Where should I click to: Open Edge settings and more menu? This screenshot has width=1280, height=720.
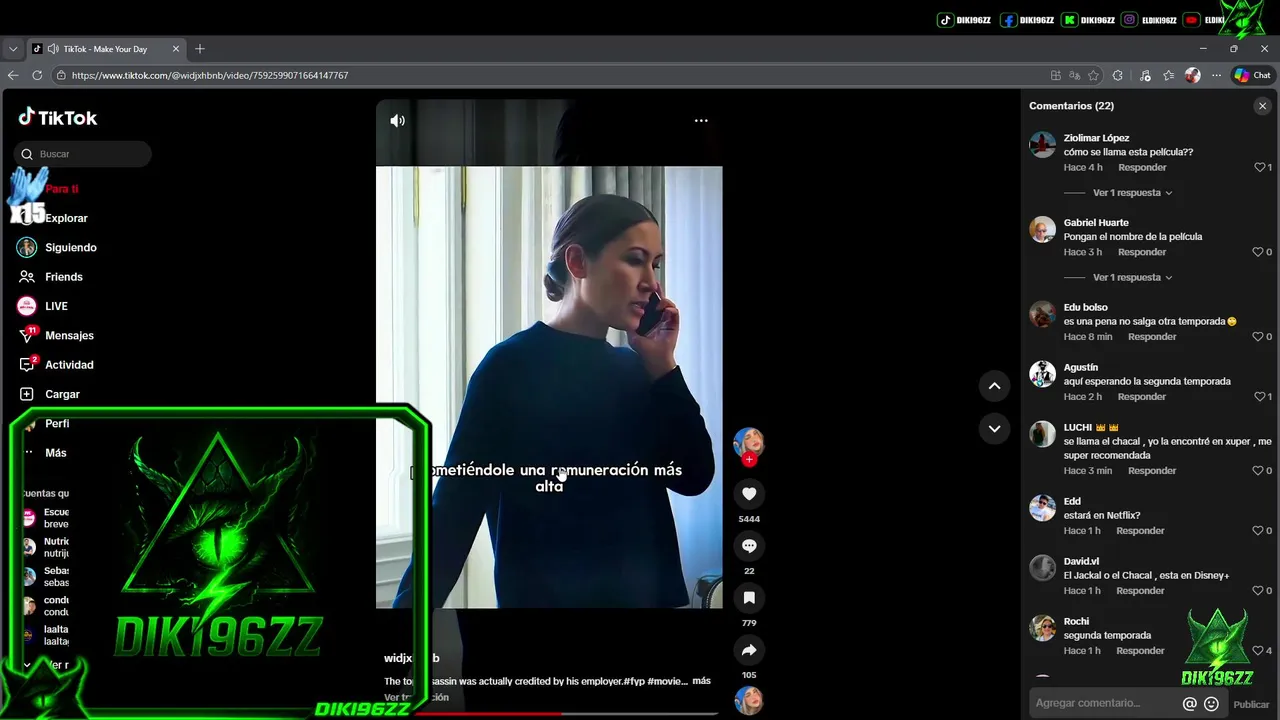coord(1216,75)
